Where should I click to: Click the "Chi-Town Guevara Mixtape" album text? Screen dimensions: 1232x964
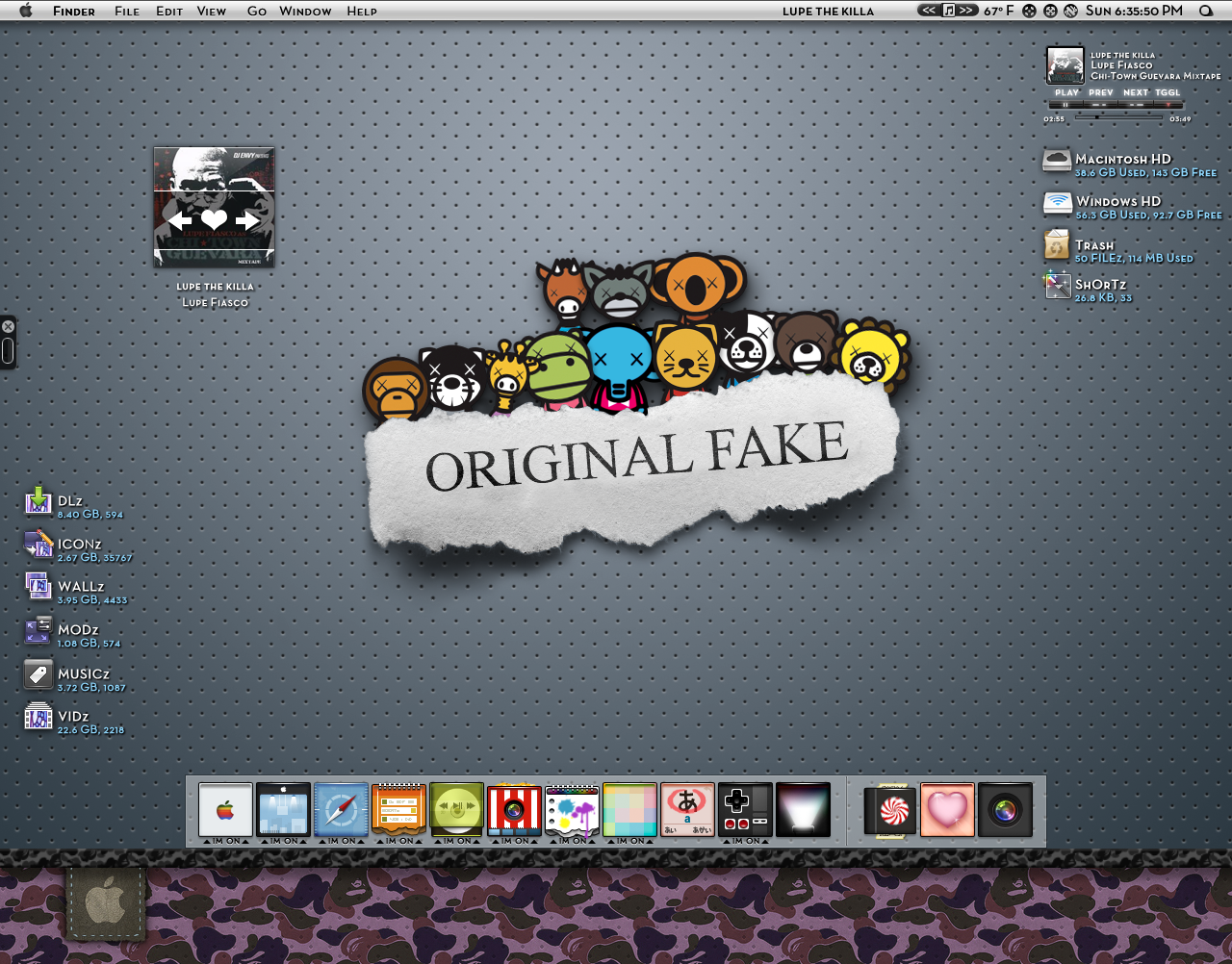[x=1155, y=76]
